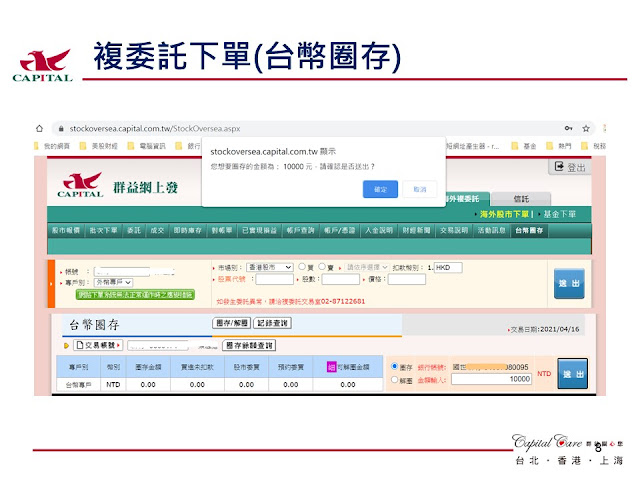Screen dimensions: 640x480
Task: Click the 帳號 input field
Action: coord(122,271)
